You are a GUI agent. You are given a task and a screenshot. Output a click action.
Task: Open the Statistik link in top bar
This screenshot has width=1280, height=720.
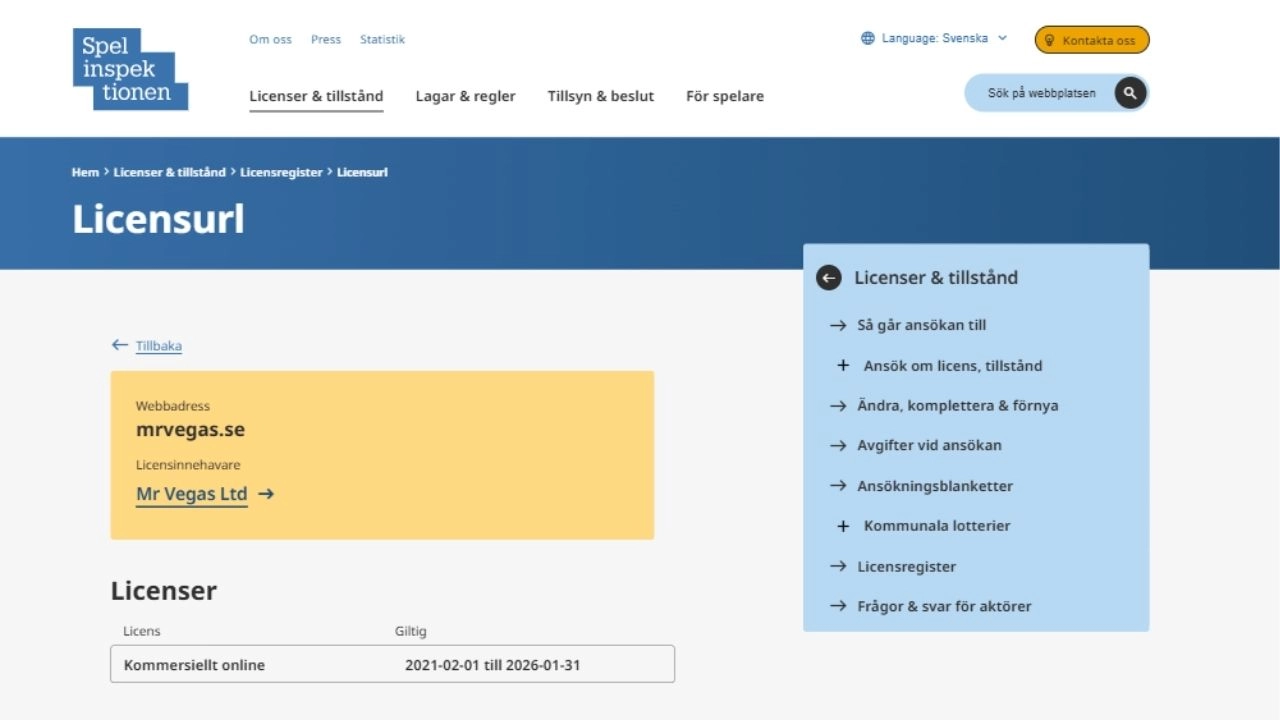[382, 40]
